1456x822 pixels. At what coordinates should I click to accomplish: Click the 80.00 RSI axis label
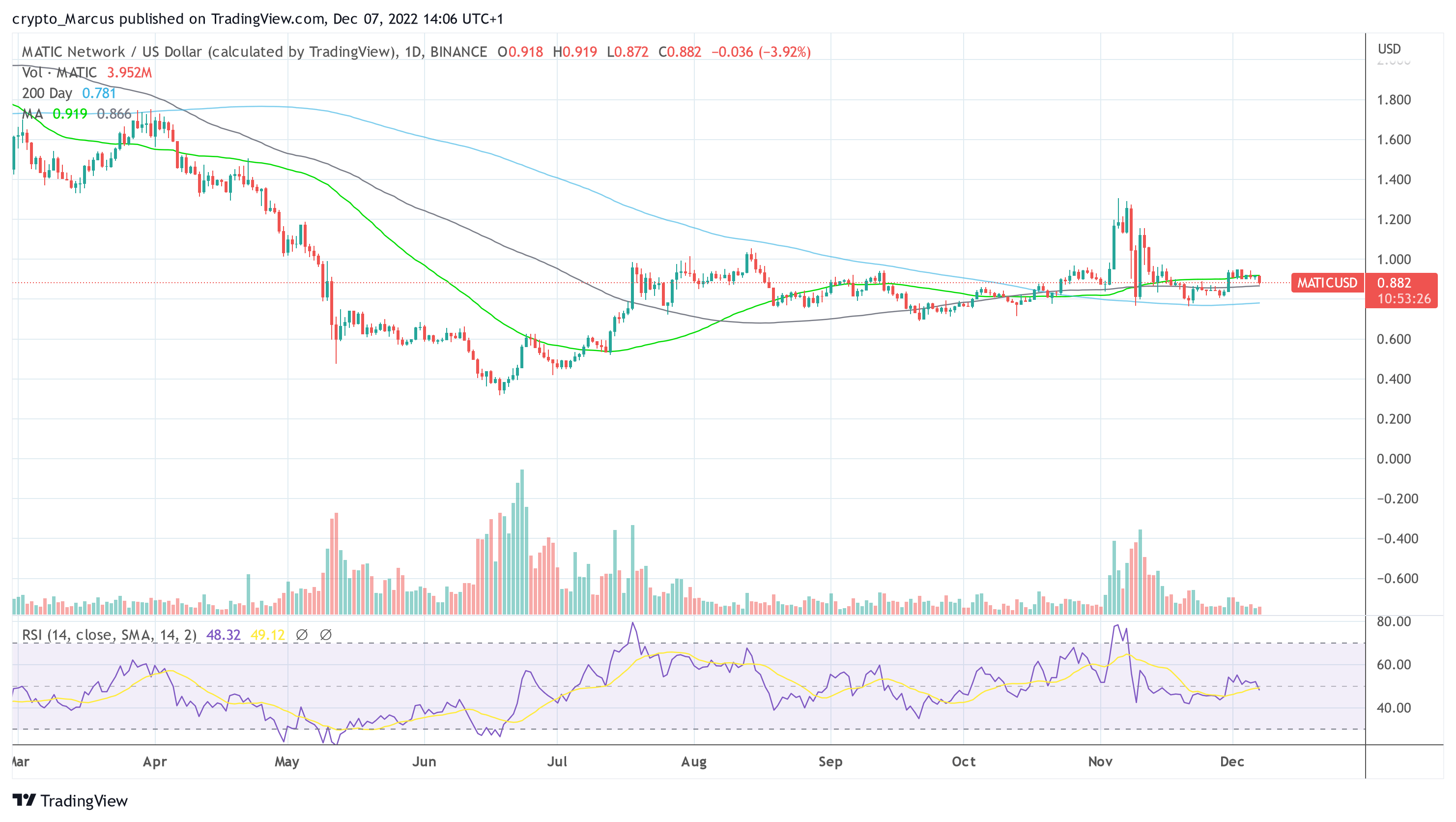(x=1394, y=622)
